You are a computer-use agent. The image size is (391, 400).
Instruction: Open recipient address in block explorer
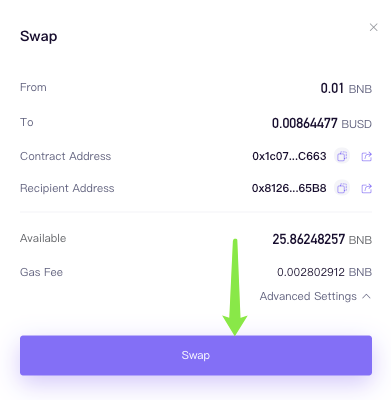click(367, 188)
